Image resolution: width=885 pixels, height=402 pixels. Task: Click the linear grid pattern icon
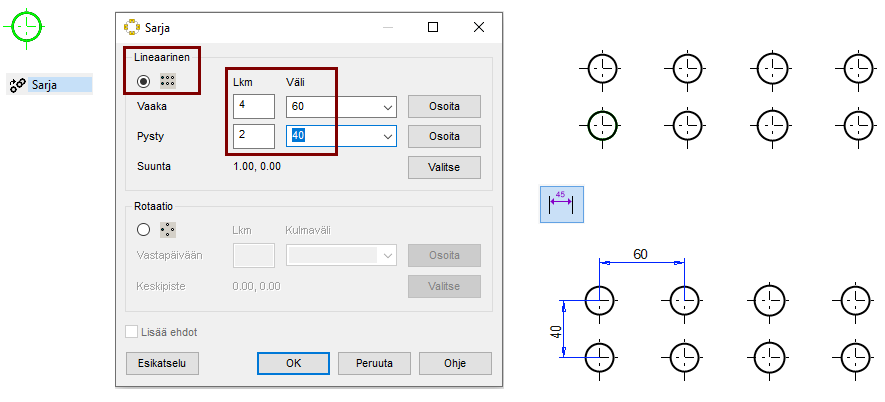pos(168,81)
